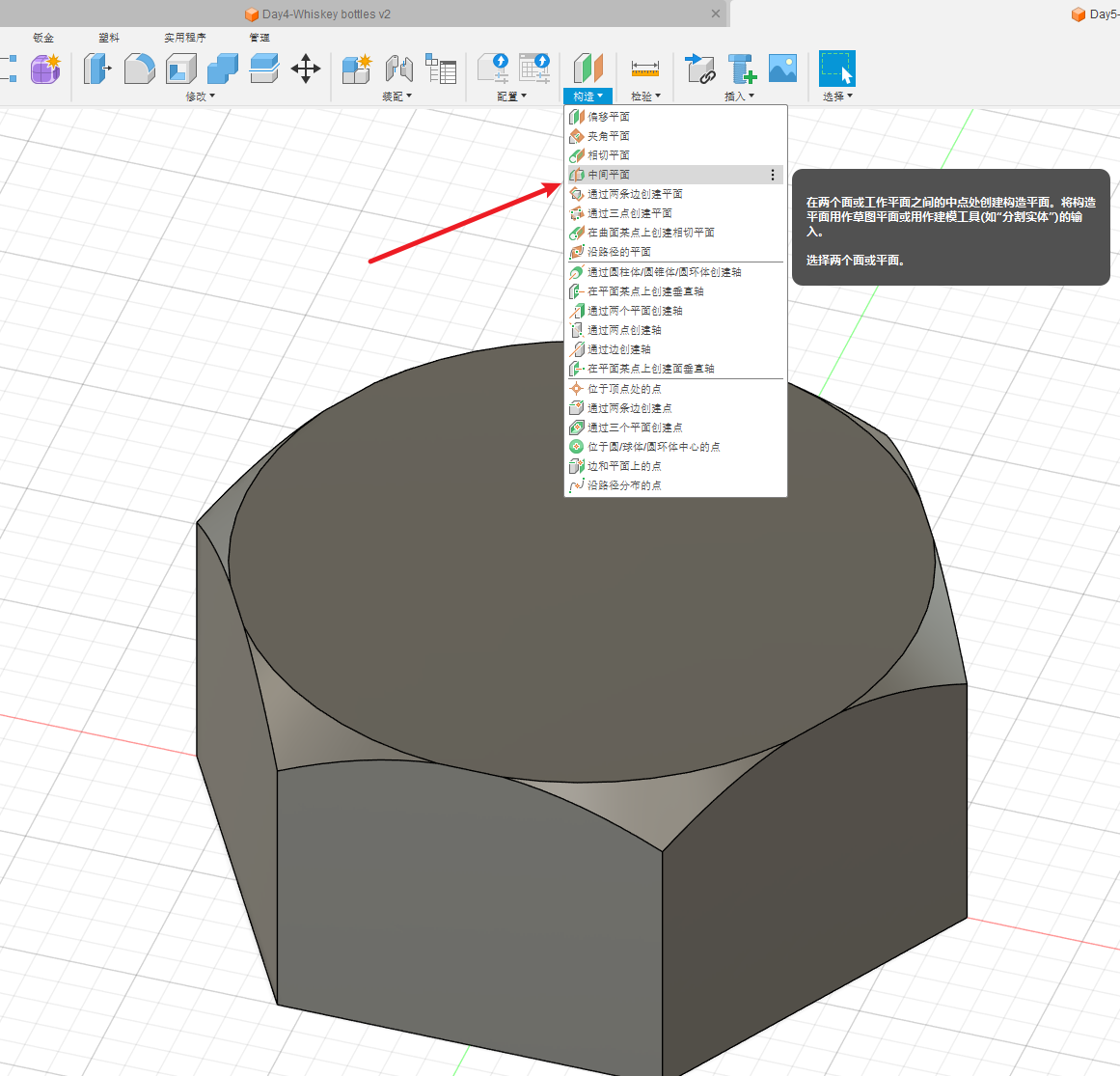Select the Combine bodies icon
Viewport: 1120px width, 1076px height.
(222, 69)
